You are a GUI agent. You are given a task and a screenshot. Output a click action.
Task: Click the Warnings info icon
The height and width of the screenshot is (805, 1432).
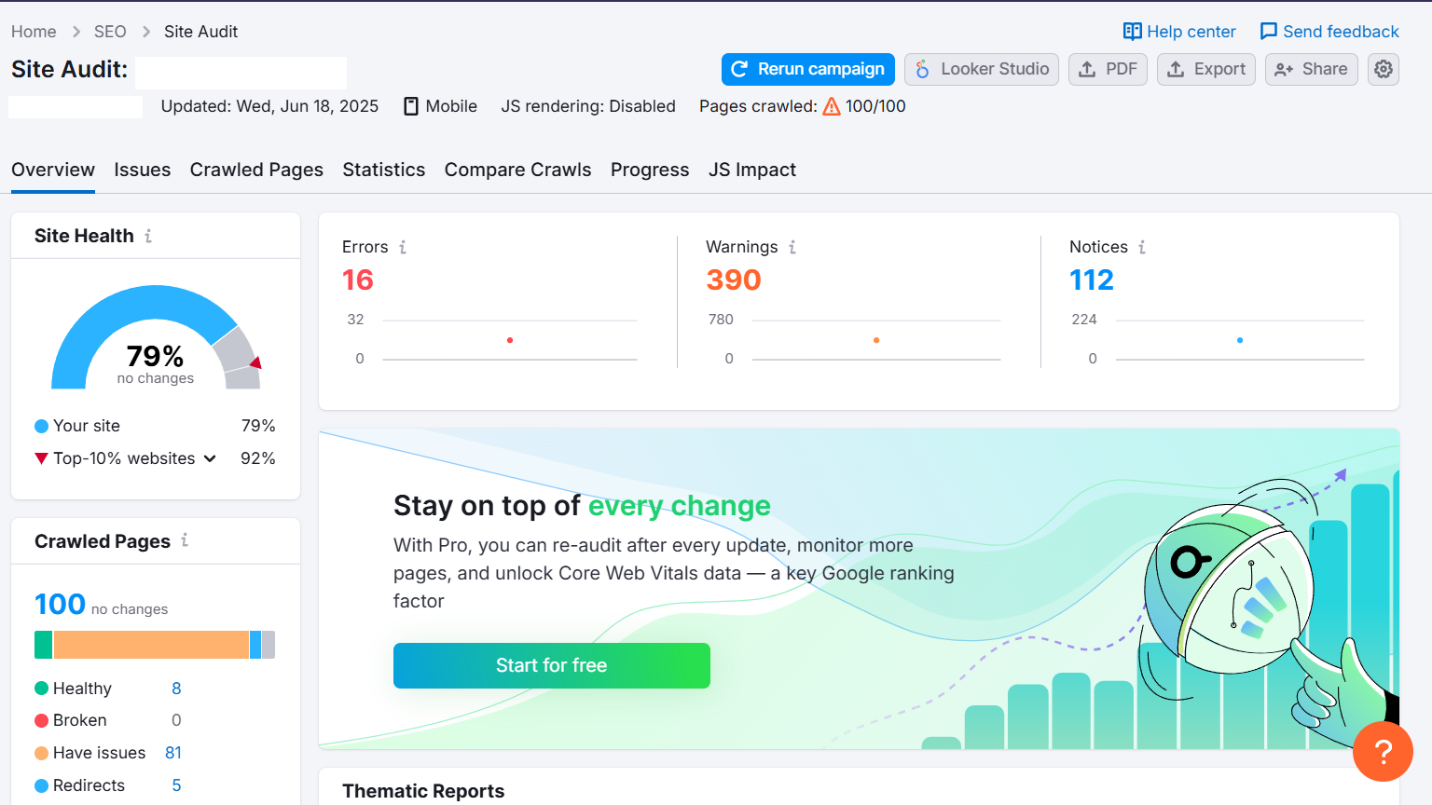pos(792,246)
